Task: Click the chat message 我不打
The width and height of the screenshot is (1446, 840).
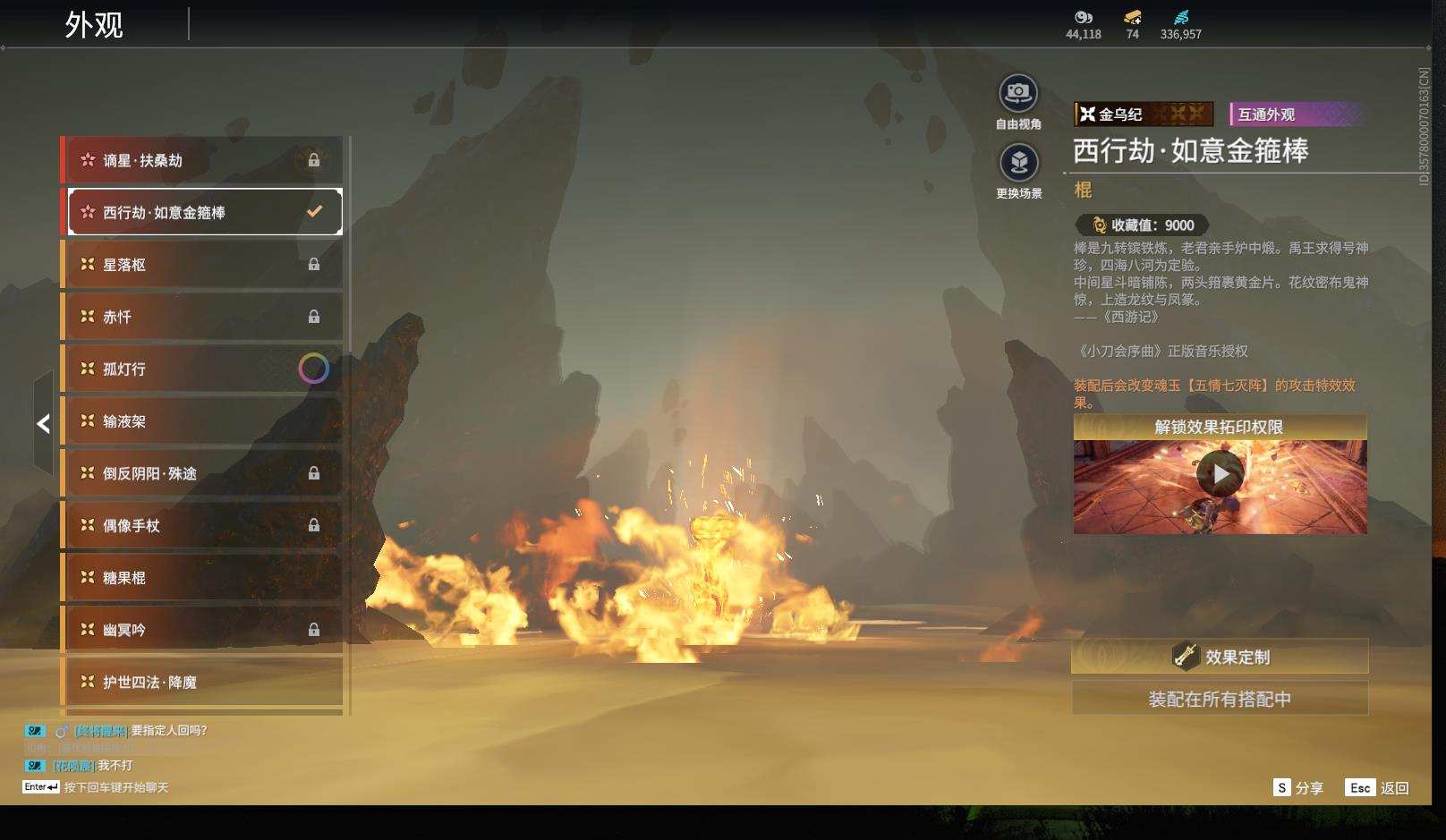Action: [115, 766]
